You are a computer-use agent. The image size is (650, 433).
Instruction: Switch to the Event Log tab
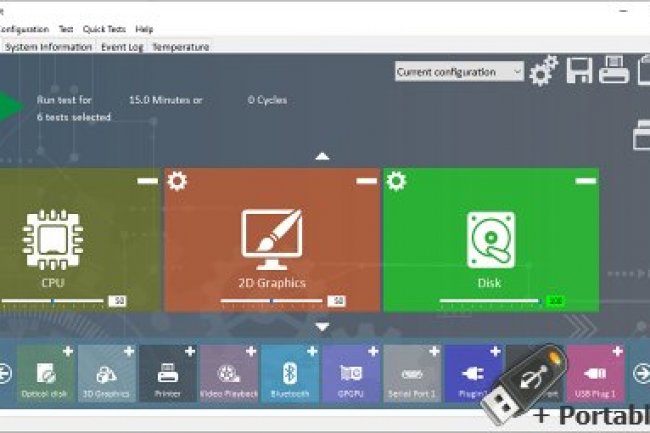(122, 47)
